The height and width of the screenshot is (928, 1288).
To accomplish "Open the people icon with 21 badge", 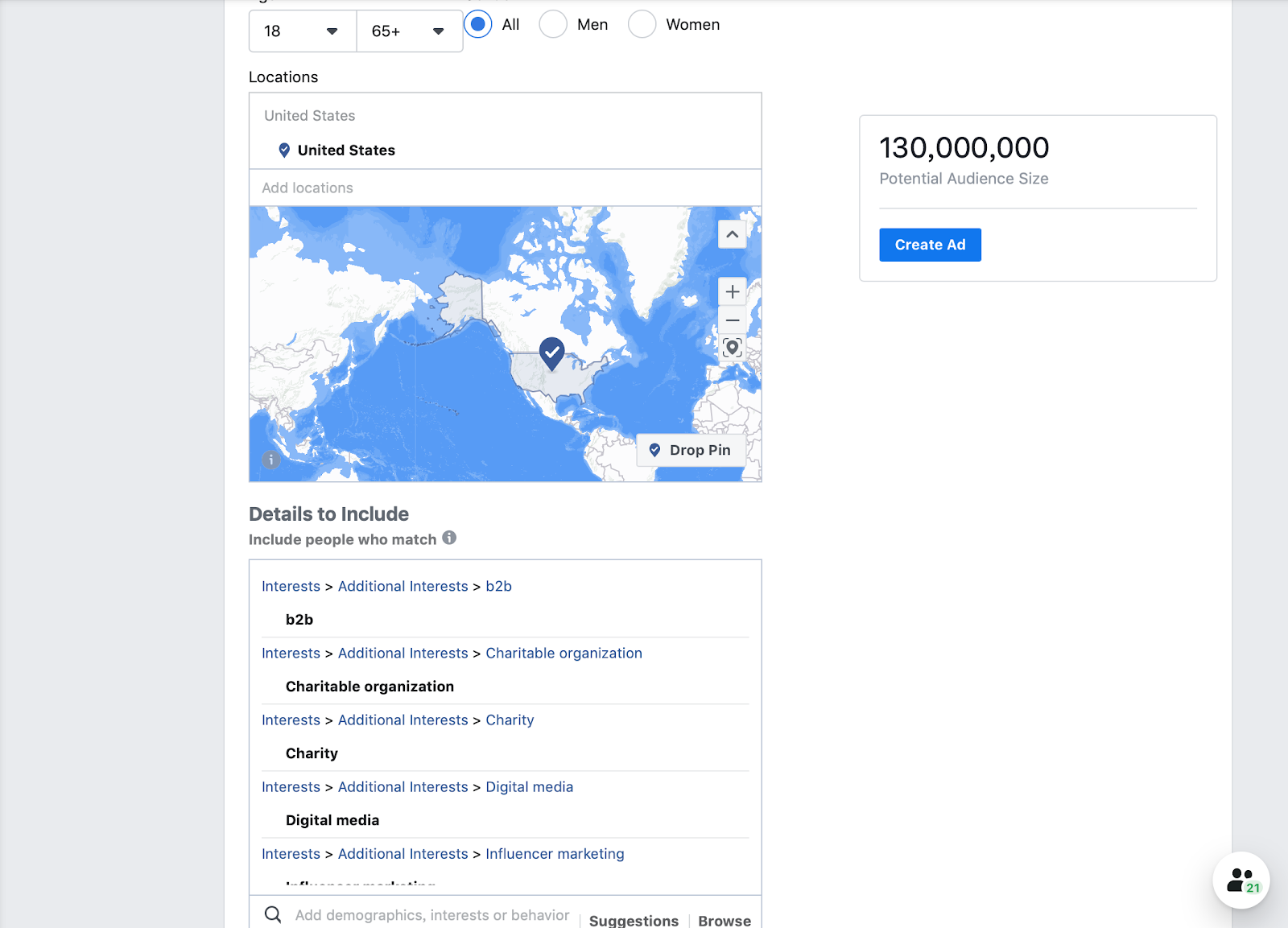I will tap(1241, 880).
